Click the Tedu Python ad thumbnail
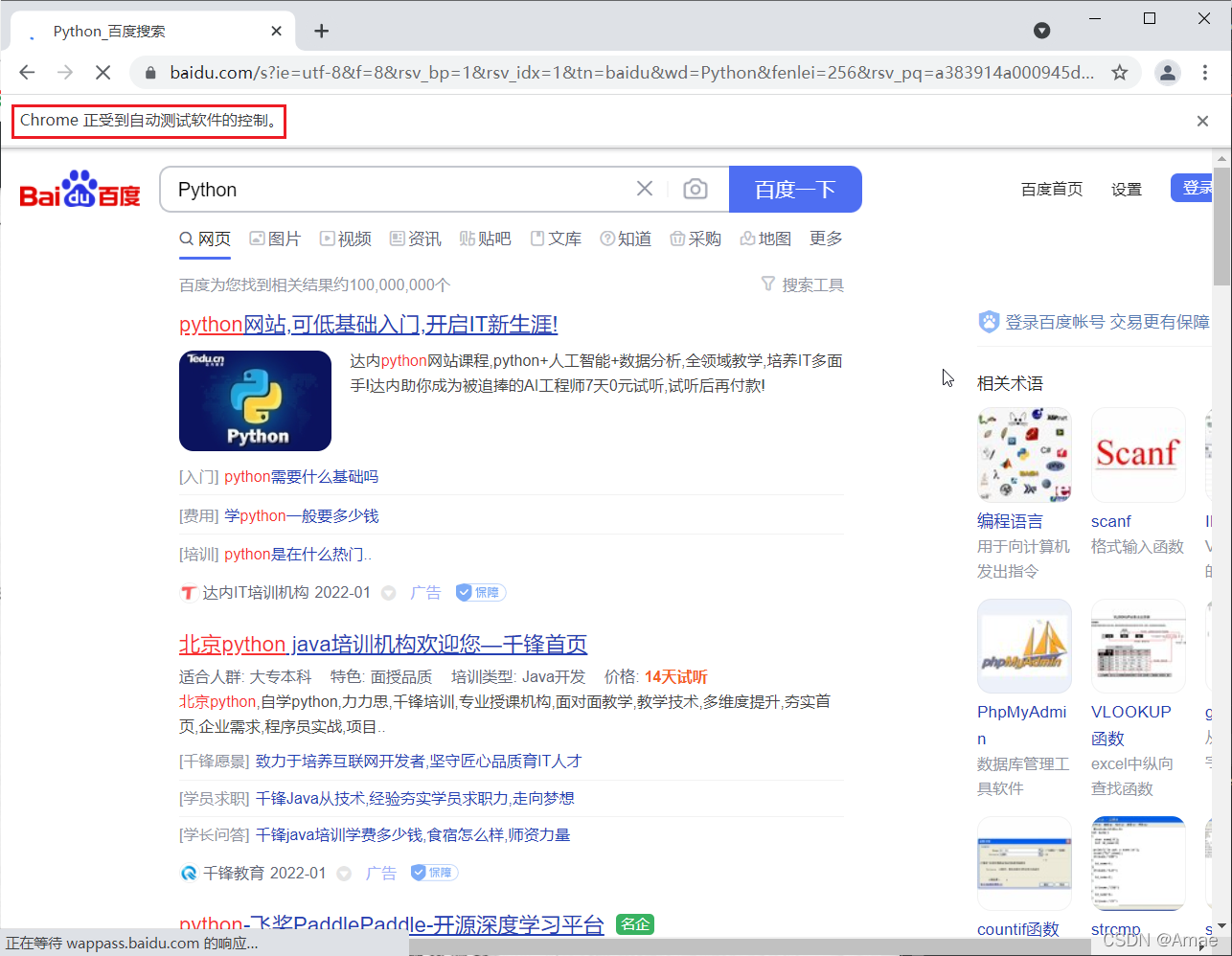The height and width of the screenshot is (956, 1232). click(255, 400)
